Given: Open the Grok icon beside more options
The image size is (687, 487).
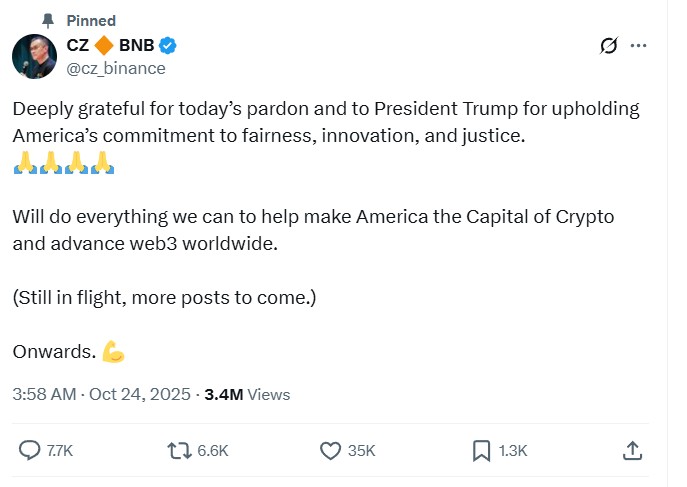Looking at the screenshot, I should click(x=607, y=46).
